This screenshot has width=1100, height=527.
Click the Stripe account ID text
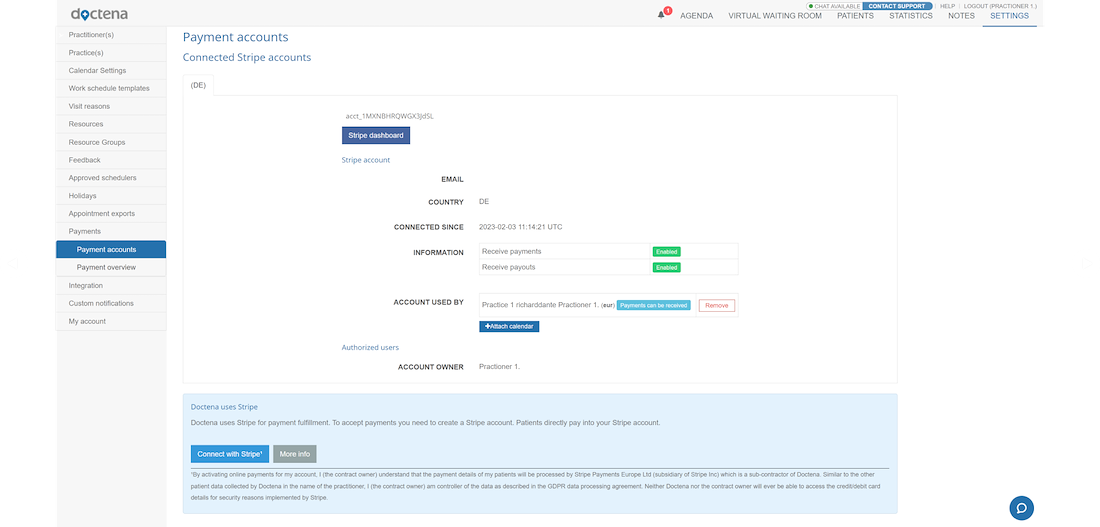389,116
